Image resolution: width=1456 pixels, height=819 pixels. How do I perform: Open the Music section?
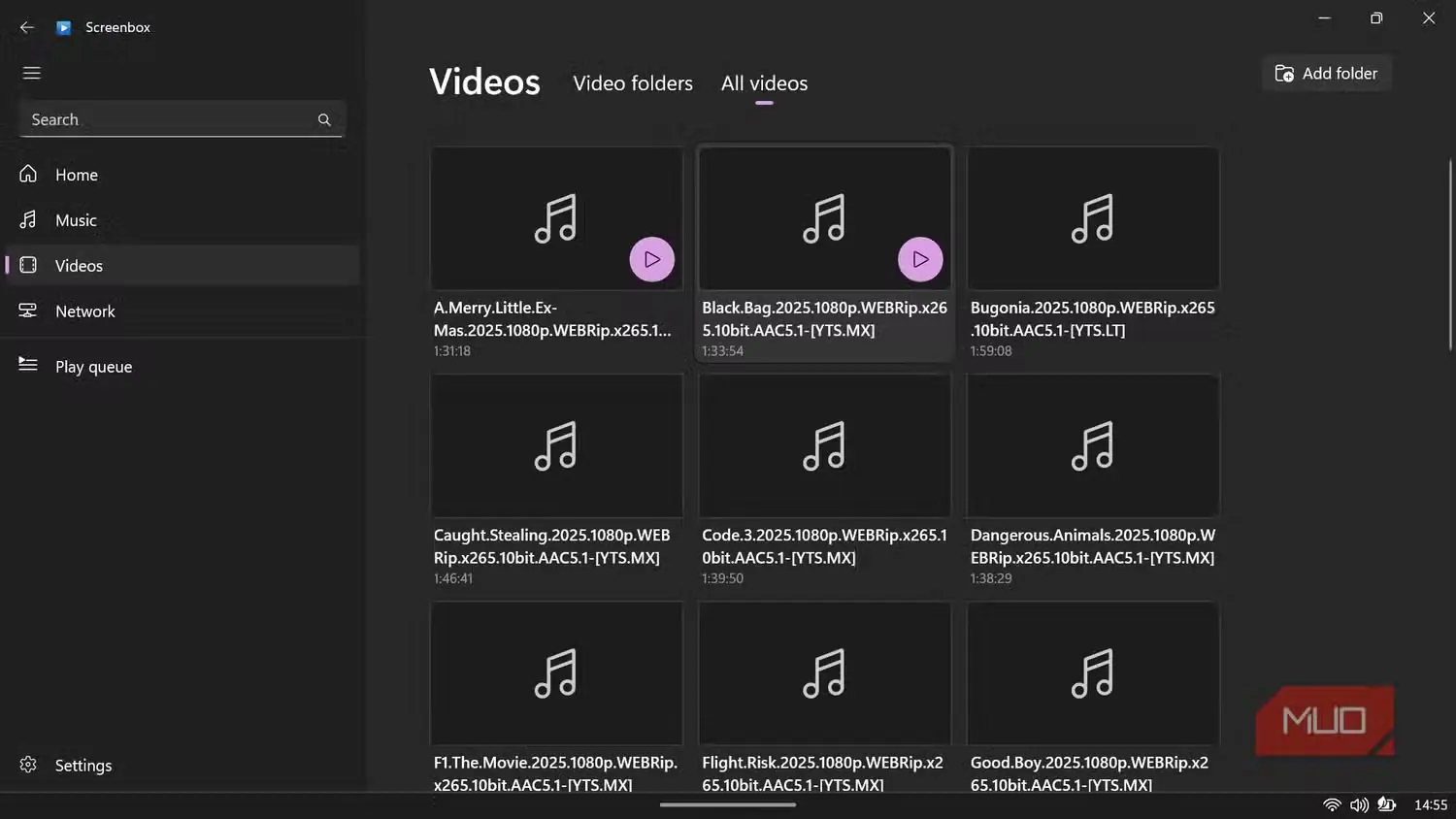tap(181, 220)
